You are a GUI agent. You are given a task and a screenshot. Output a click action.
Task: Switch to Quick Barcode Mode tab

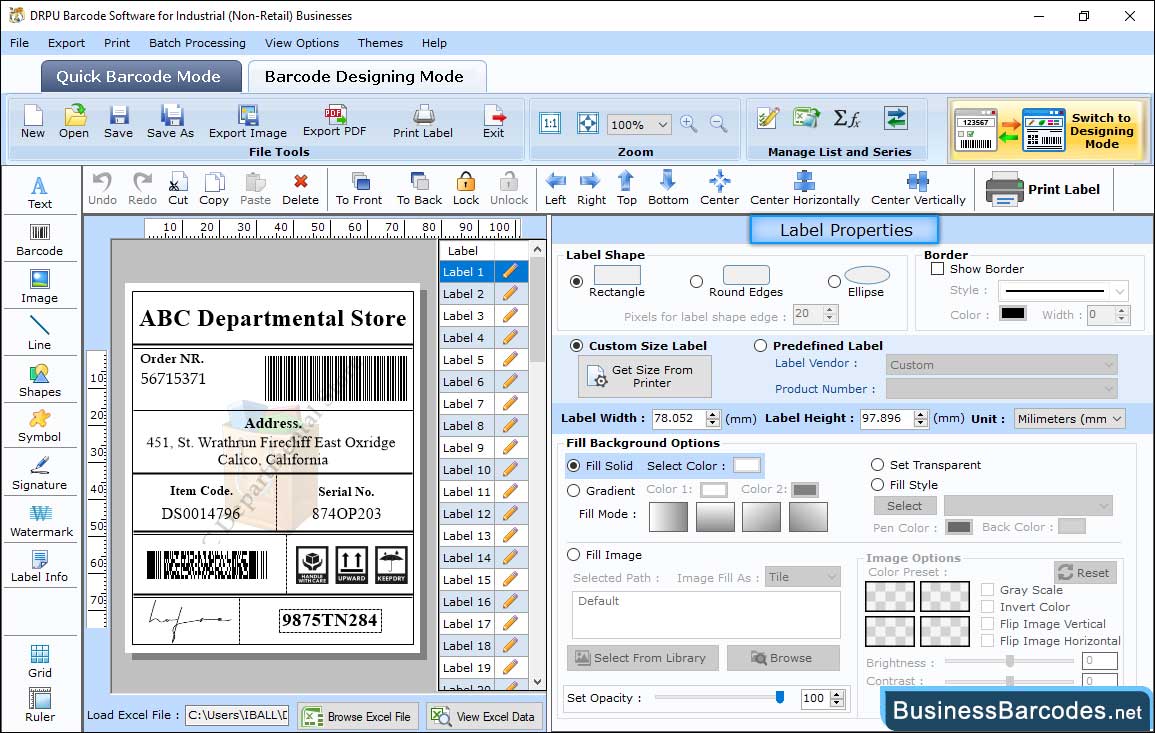coord(141,77)
